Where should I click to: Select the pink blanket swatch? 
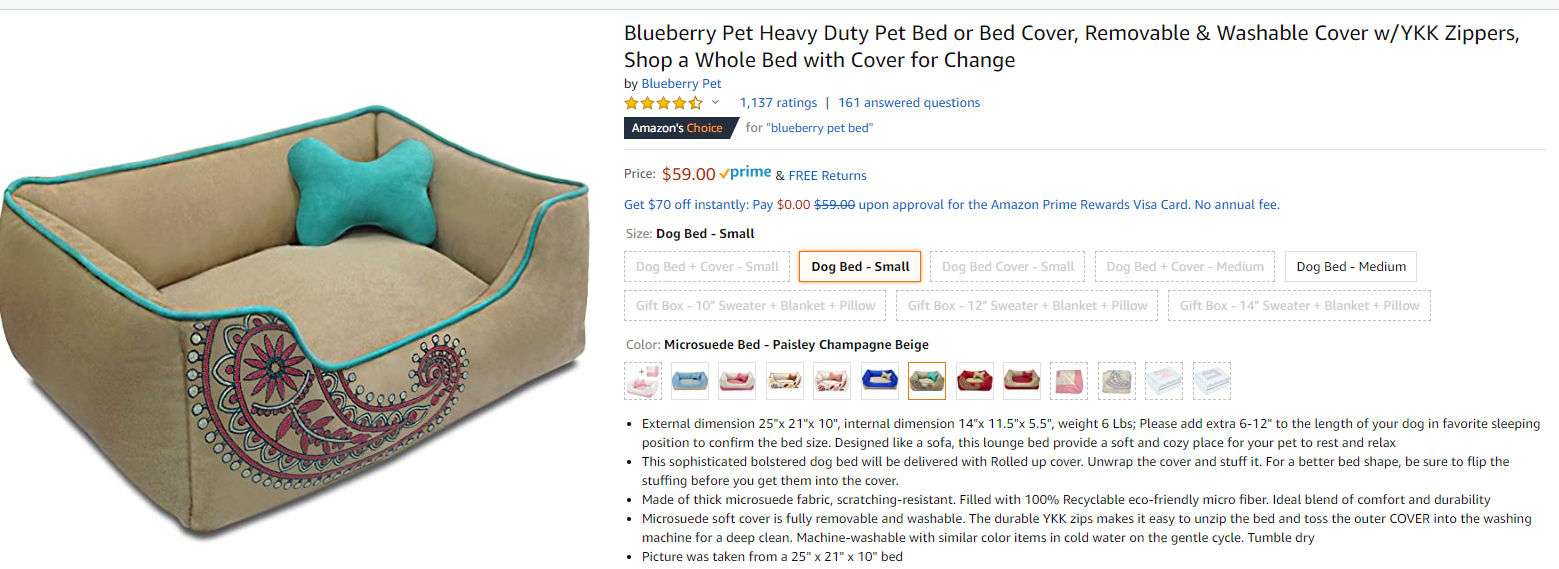(1069, 381)
